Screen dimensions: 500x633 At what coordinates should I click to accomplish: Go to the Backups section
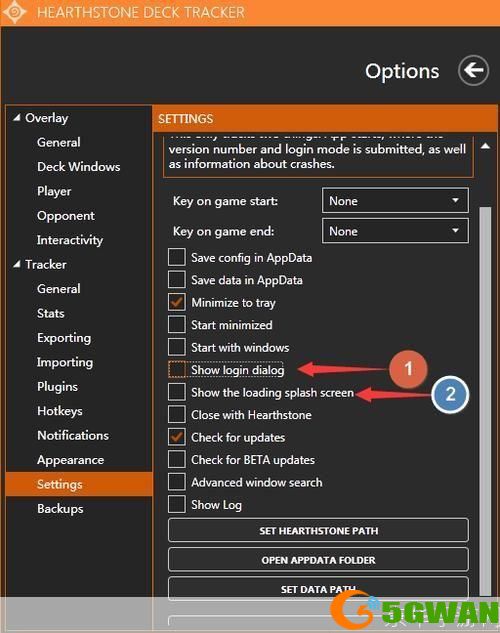coord(60,509)
